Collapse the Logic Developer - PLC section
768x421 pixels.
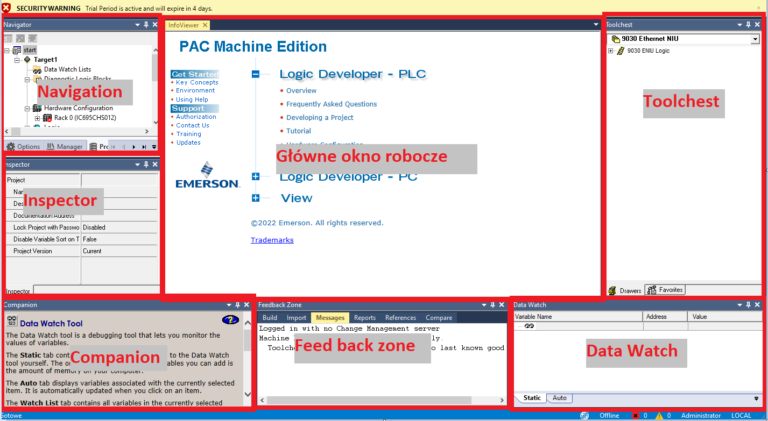coord(256,74)
